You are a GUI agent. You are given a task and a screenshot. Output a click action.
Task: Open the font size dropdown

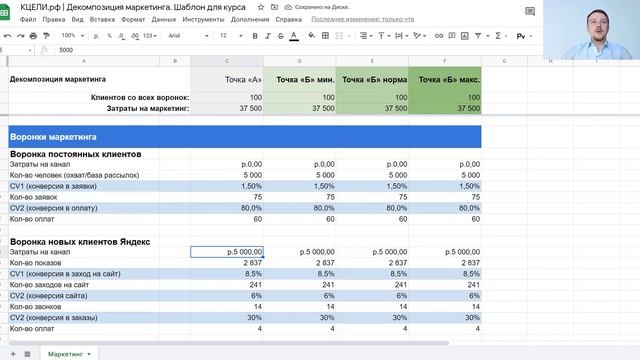pyautogui.click(x=231, y=36)
